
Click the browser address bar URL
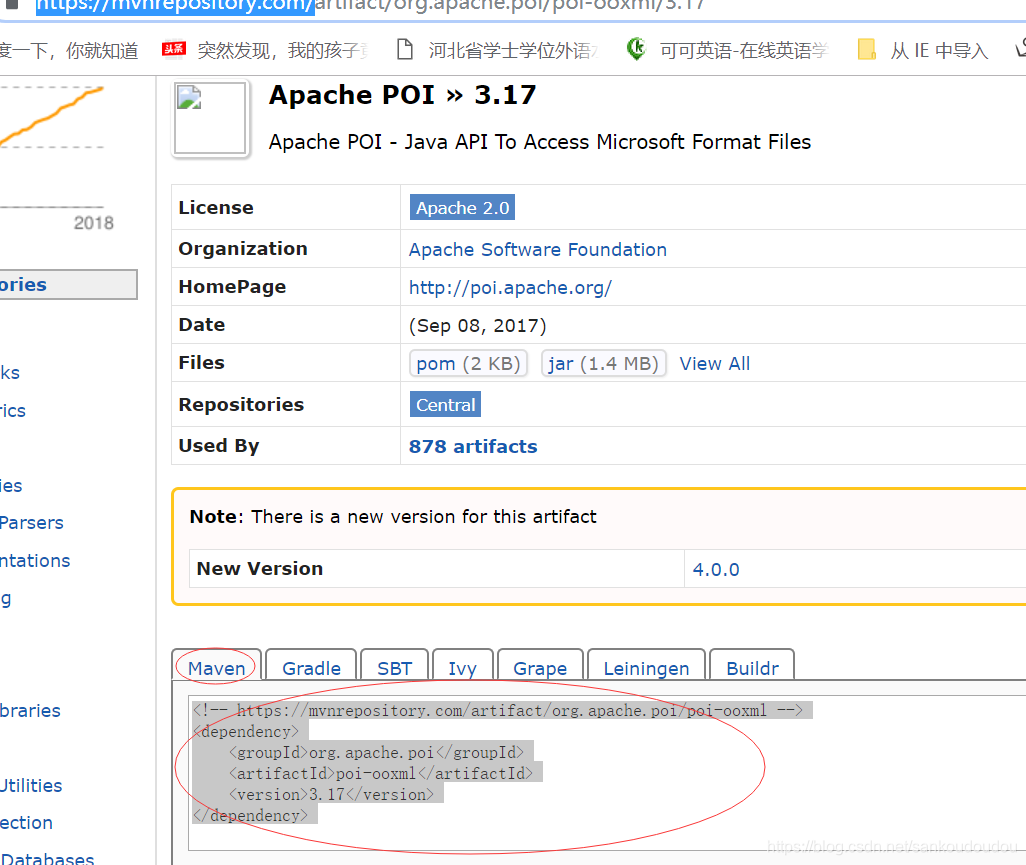[x=370, y=6]
